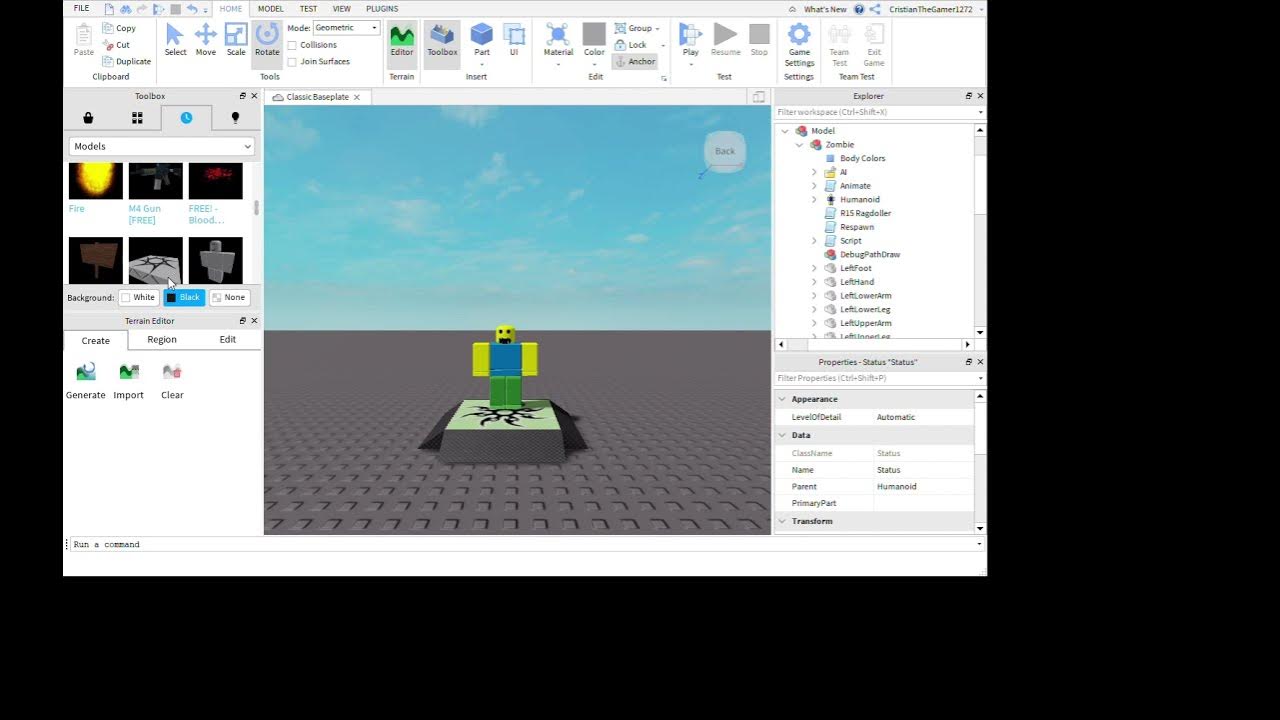Select the gray R15 dummy model thumbnail
1280x720 pixels.
216,260
